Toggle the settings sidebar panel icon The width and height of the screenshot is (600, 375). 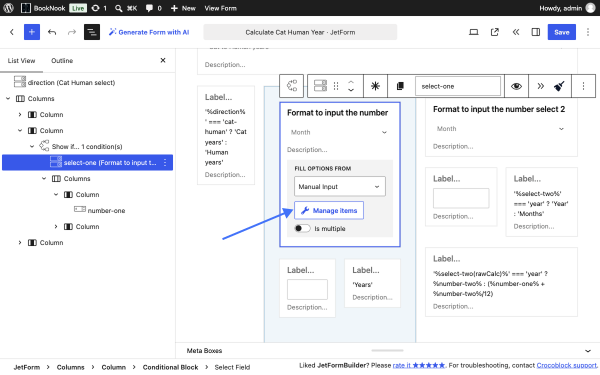tap(536, 32)
